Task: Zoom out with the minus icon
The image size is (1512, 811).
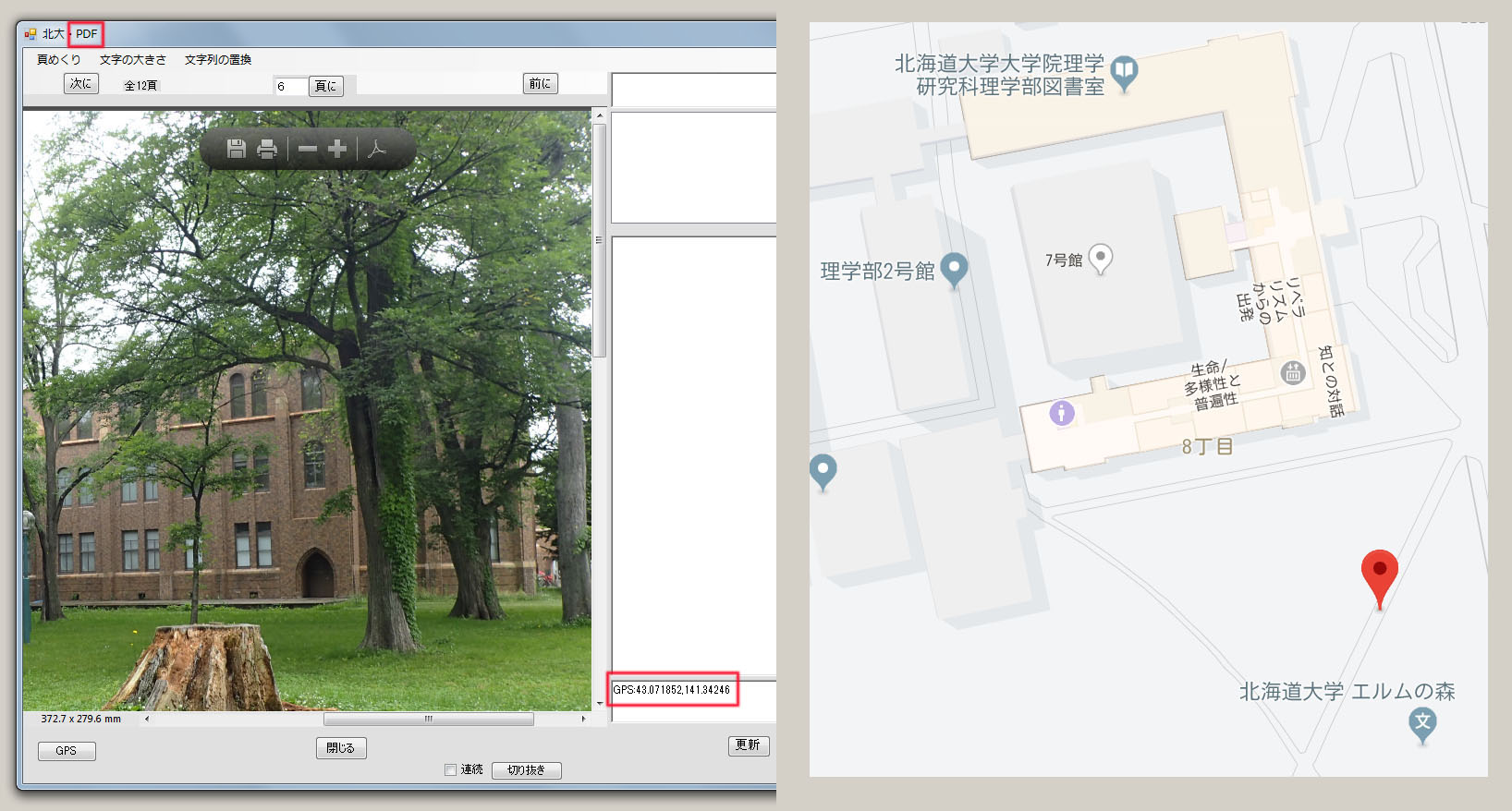Action: pyautogui.click(x=308, y=149)
